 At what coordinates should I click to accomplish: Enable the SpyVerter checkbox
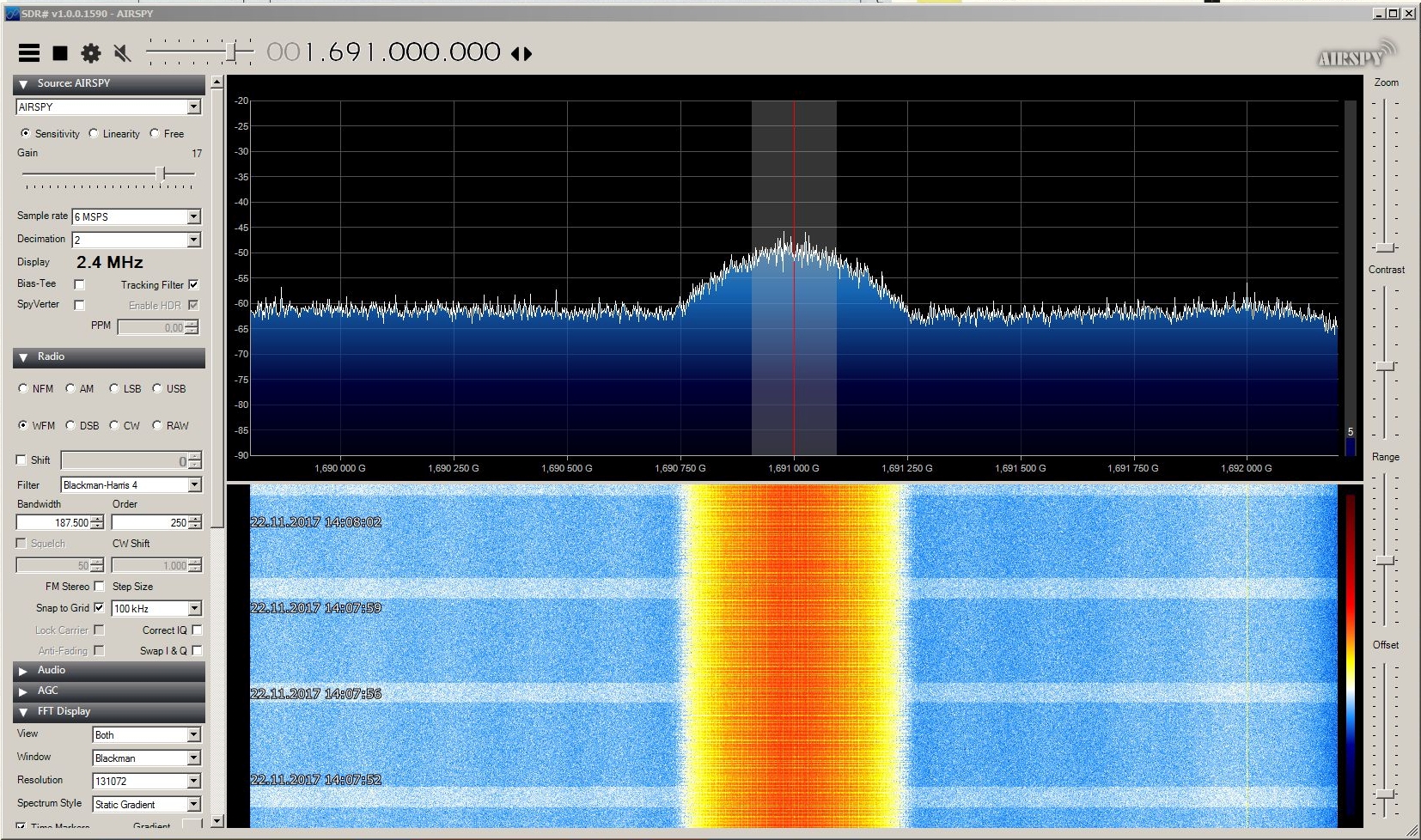[x=79, y=305]
